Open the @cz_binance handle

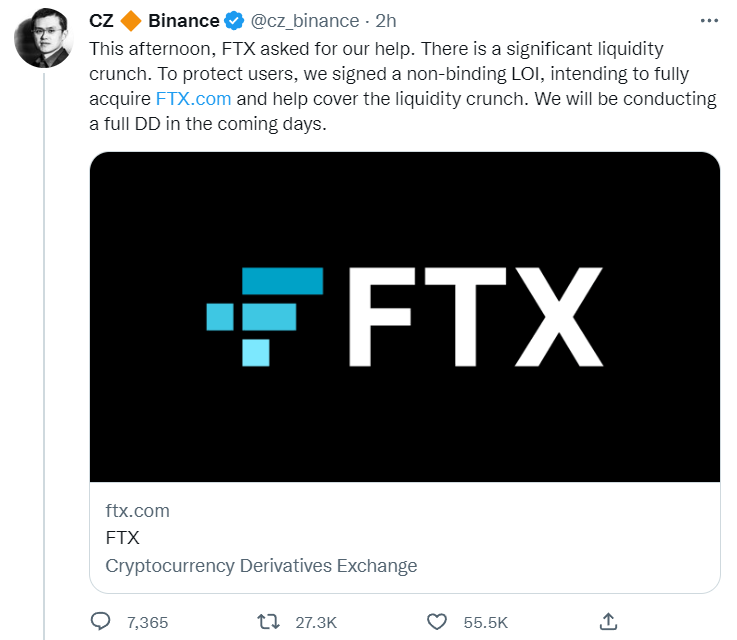[305, 21]
